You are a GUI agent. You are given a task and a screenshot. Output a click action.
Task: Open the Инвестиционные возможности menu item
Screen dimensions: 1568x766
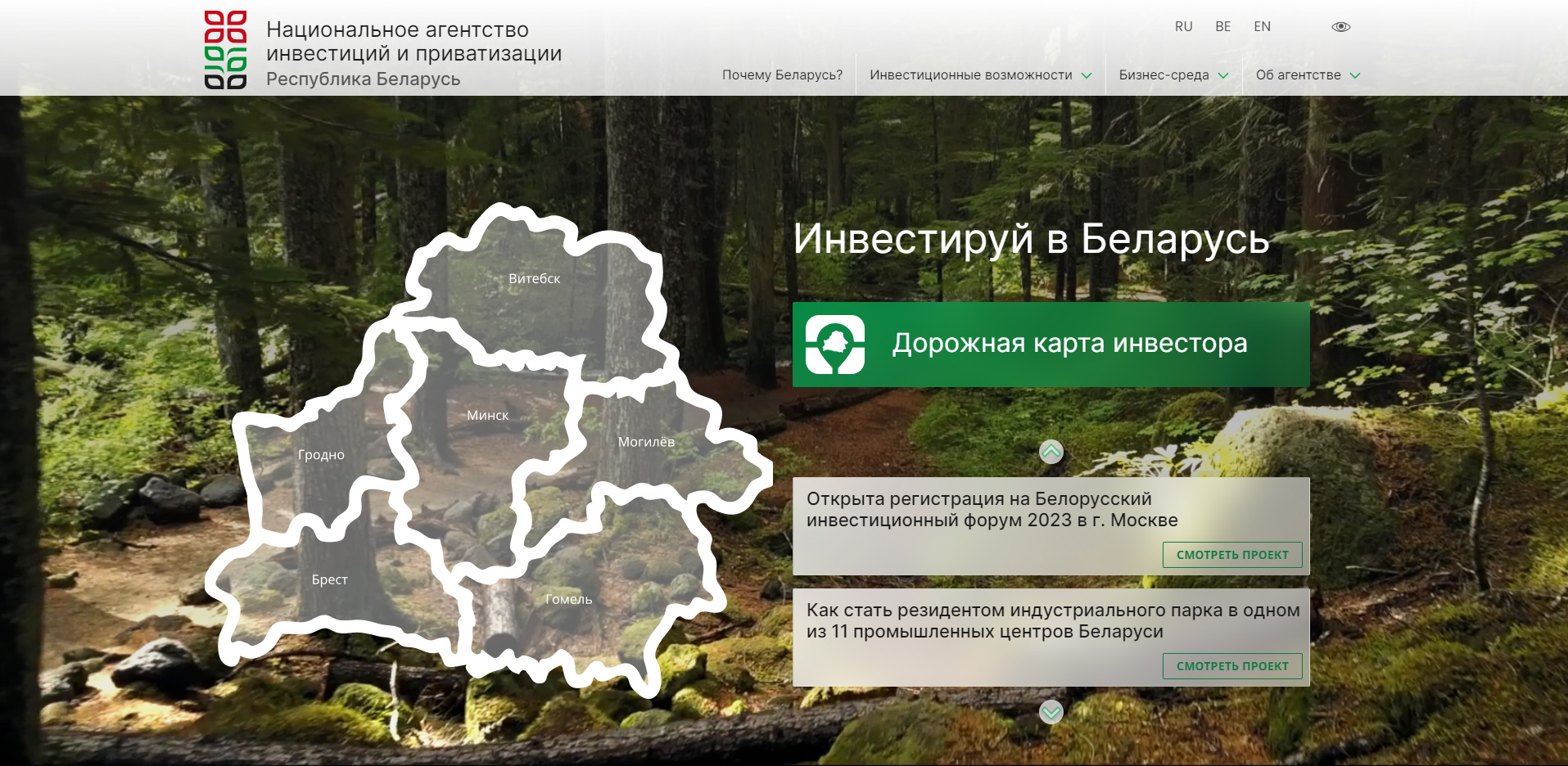point(970,75)
